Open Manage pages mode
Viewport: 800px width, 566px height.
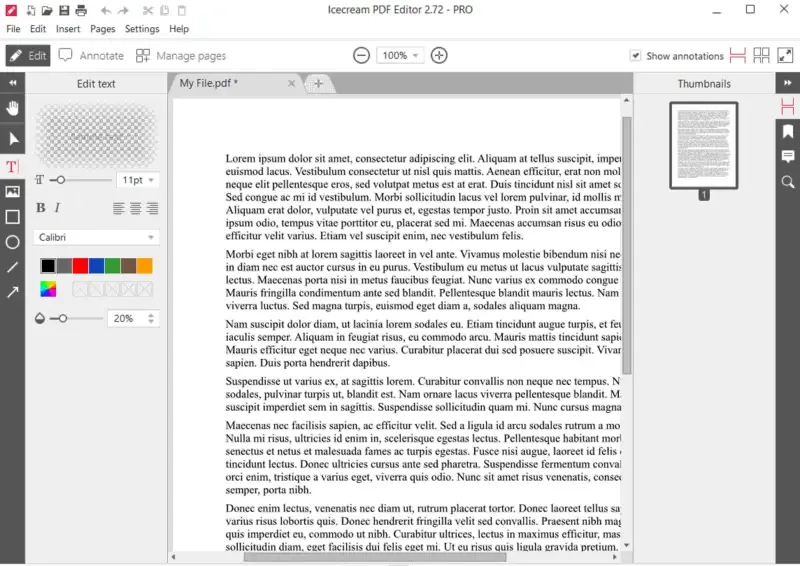pyautogui.click(x=181, y=56)
